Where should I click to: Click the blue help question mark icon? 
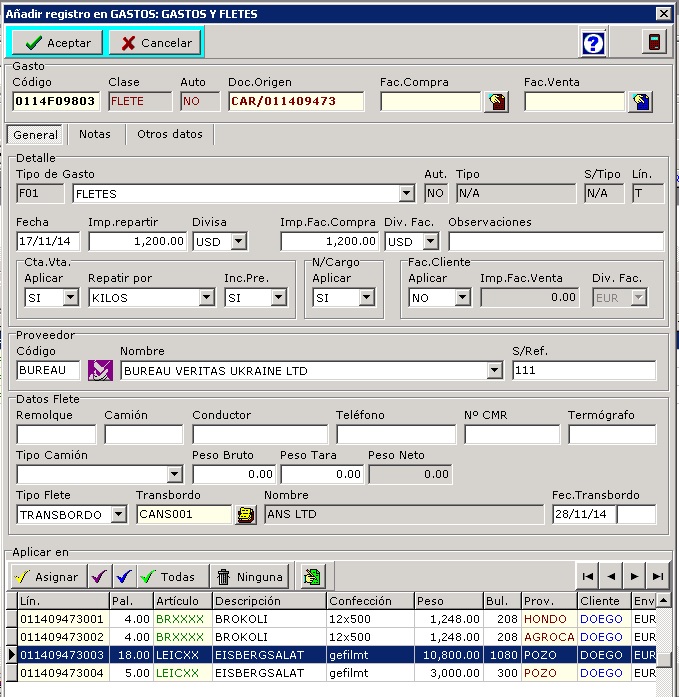click(594, 43)
